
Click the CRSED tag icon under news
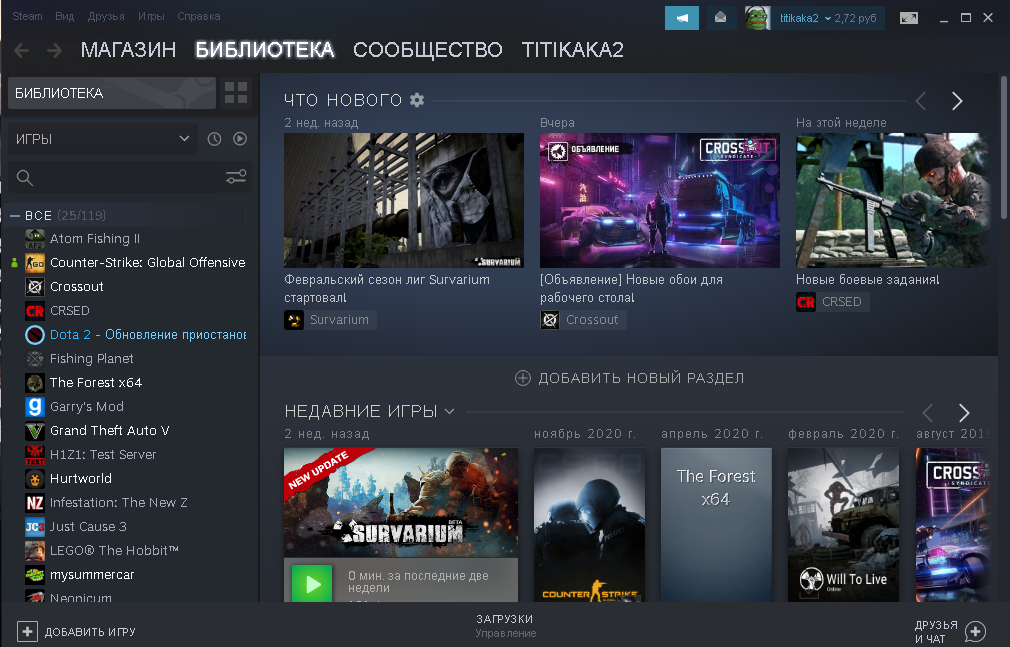click(806, 302)
